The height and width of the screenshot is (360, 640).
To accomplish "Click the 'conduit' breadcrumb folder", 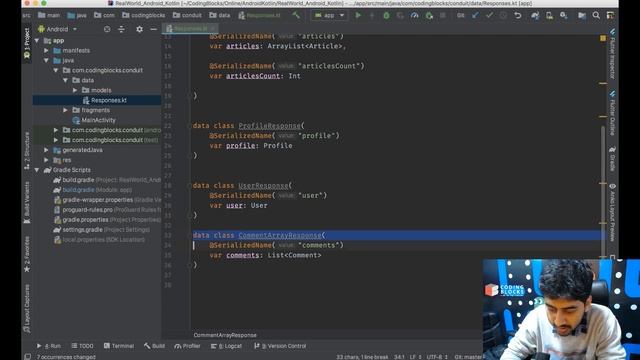I will coord(187,16).
